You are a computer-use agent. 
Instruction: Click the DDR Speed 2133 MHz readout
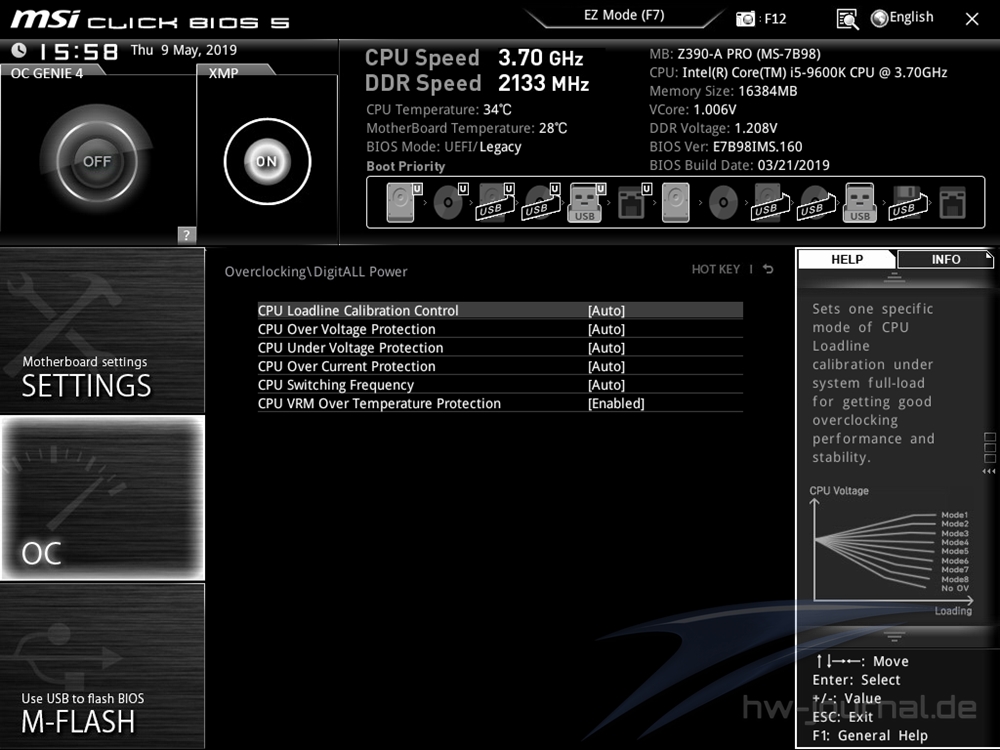[476, 83]
